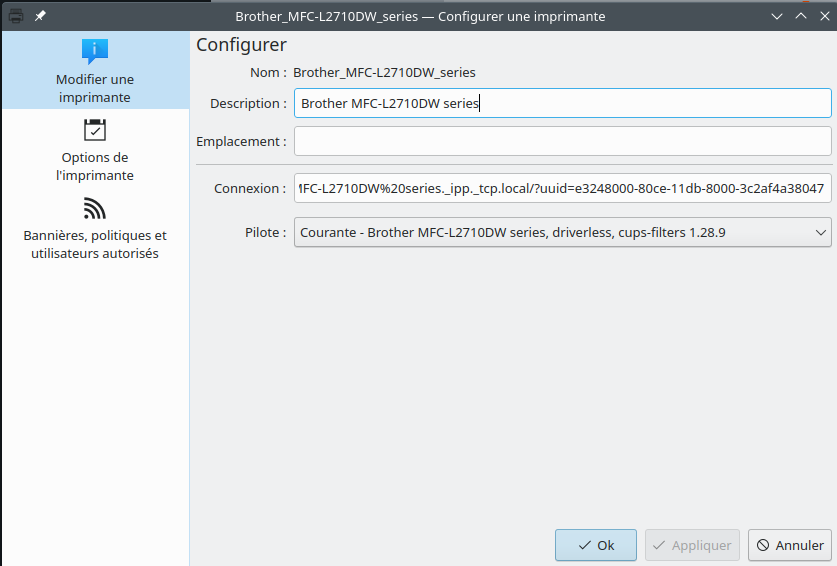Image resolution: width=837 pixels, height=566 pixels.
Task: Maximize the window with the up chevron
Action: pos(801,16)
